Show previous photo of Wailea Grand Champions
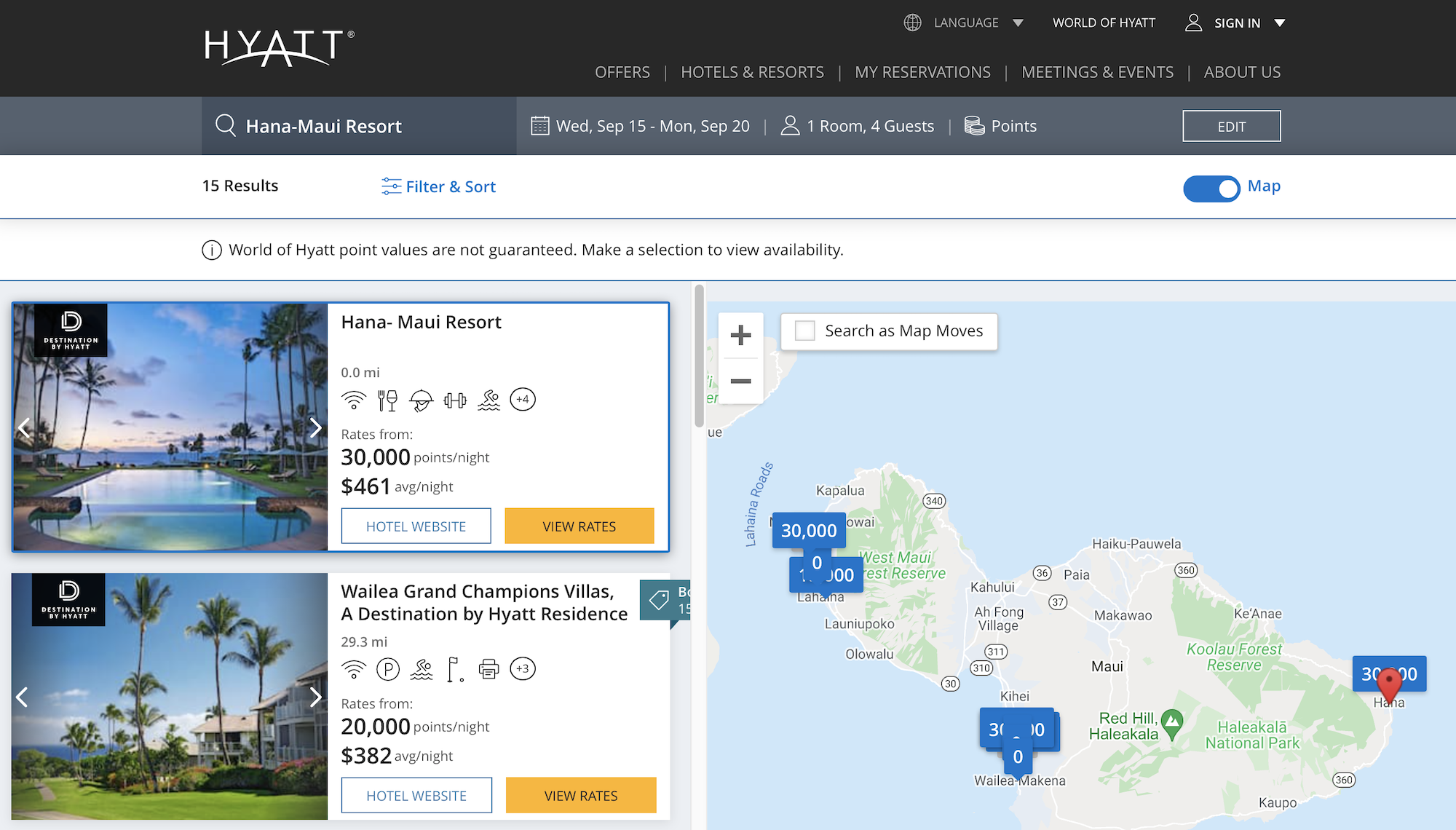The width and height of the screenshot is (1456, 830). (x=22, y=697)
